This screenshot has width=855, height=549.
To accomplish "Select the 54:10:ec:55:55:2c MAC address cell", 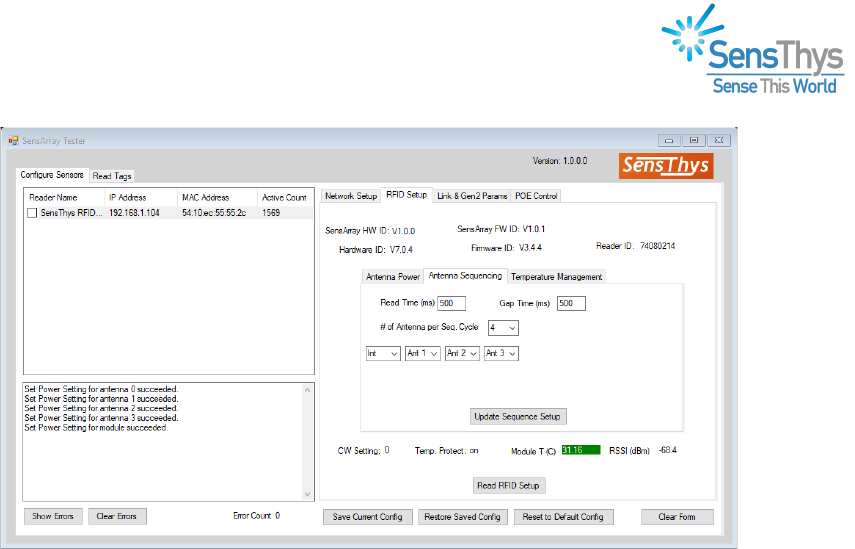I will point(214,213).
